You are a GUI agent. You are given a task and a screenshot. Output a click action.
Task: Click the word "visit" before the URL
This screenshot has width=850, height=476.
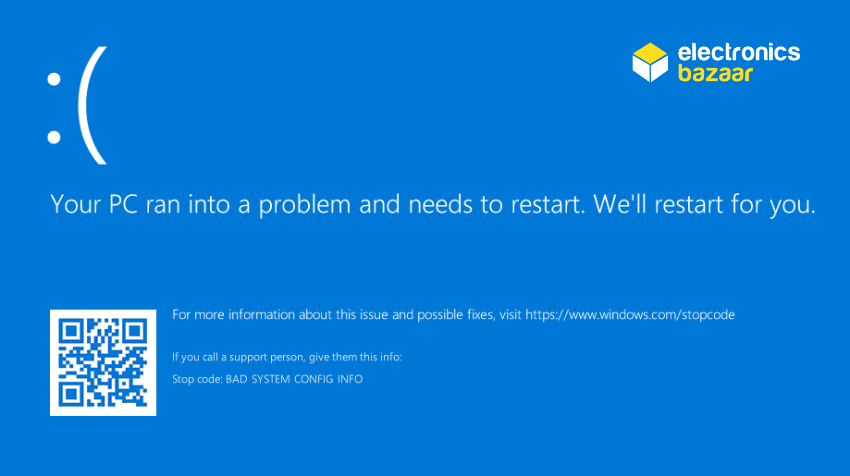[510, 315]
